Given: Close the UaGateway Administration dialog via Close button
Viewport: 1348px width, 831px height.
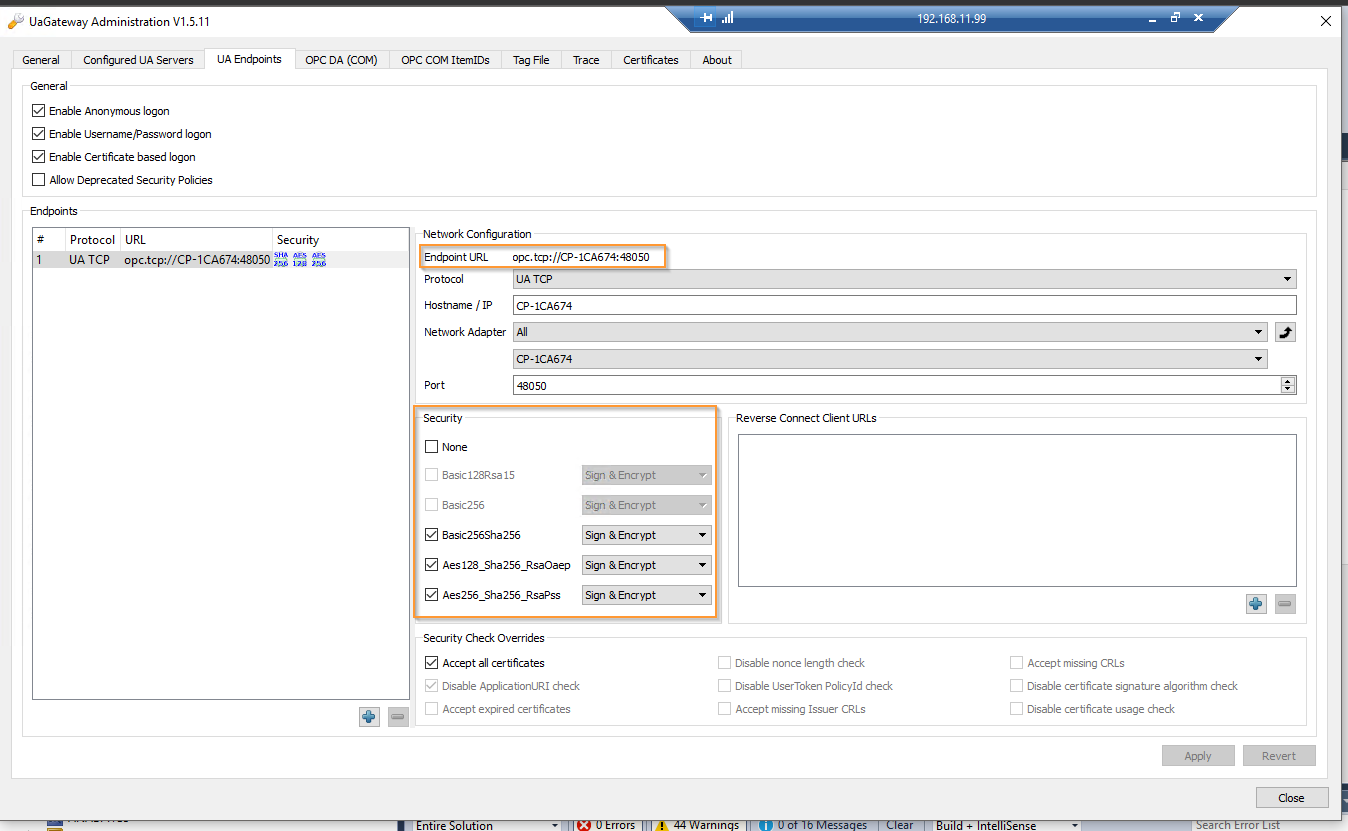Looking at the screenshot, I should click(1292, 797).
